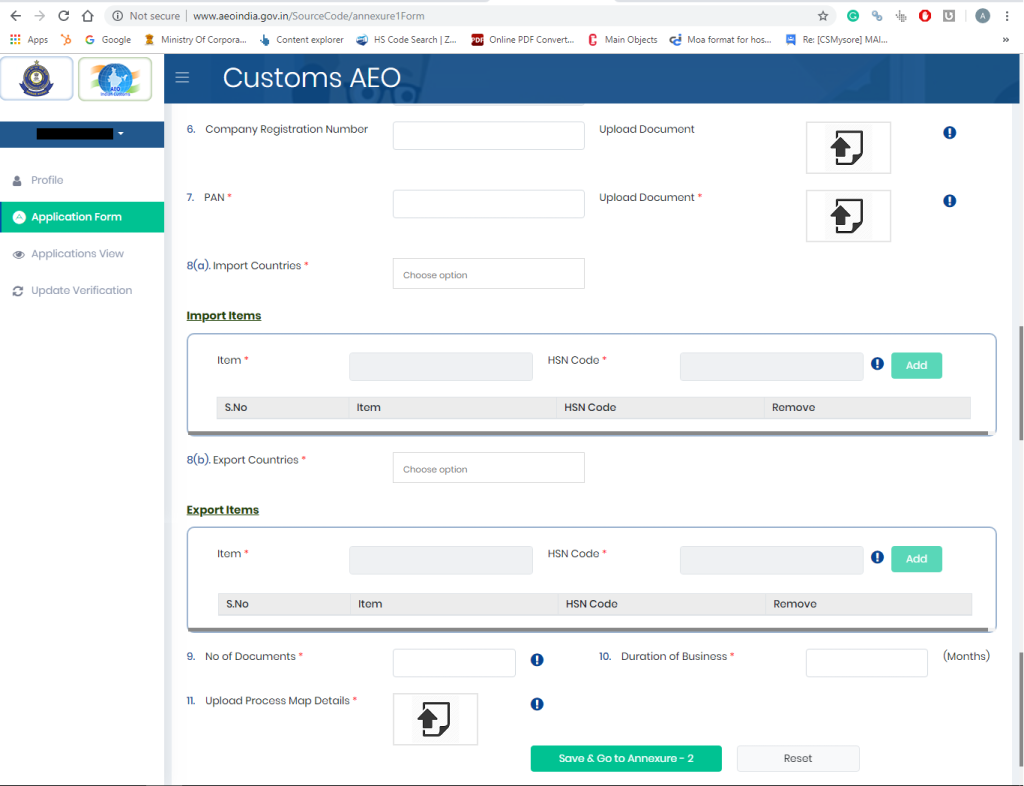The height and width of the screenshot is (786, 1024).
Task: Click the Not secure site info indicator
Action: click(146, 16)
